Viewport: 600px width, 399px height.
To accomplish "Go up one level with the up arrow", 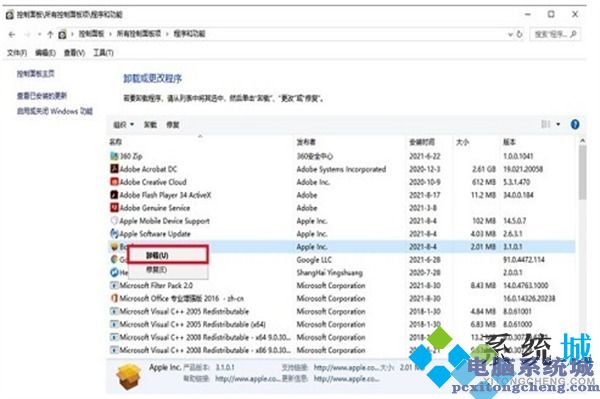I will (50, 34).
